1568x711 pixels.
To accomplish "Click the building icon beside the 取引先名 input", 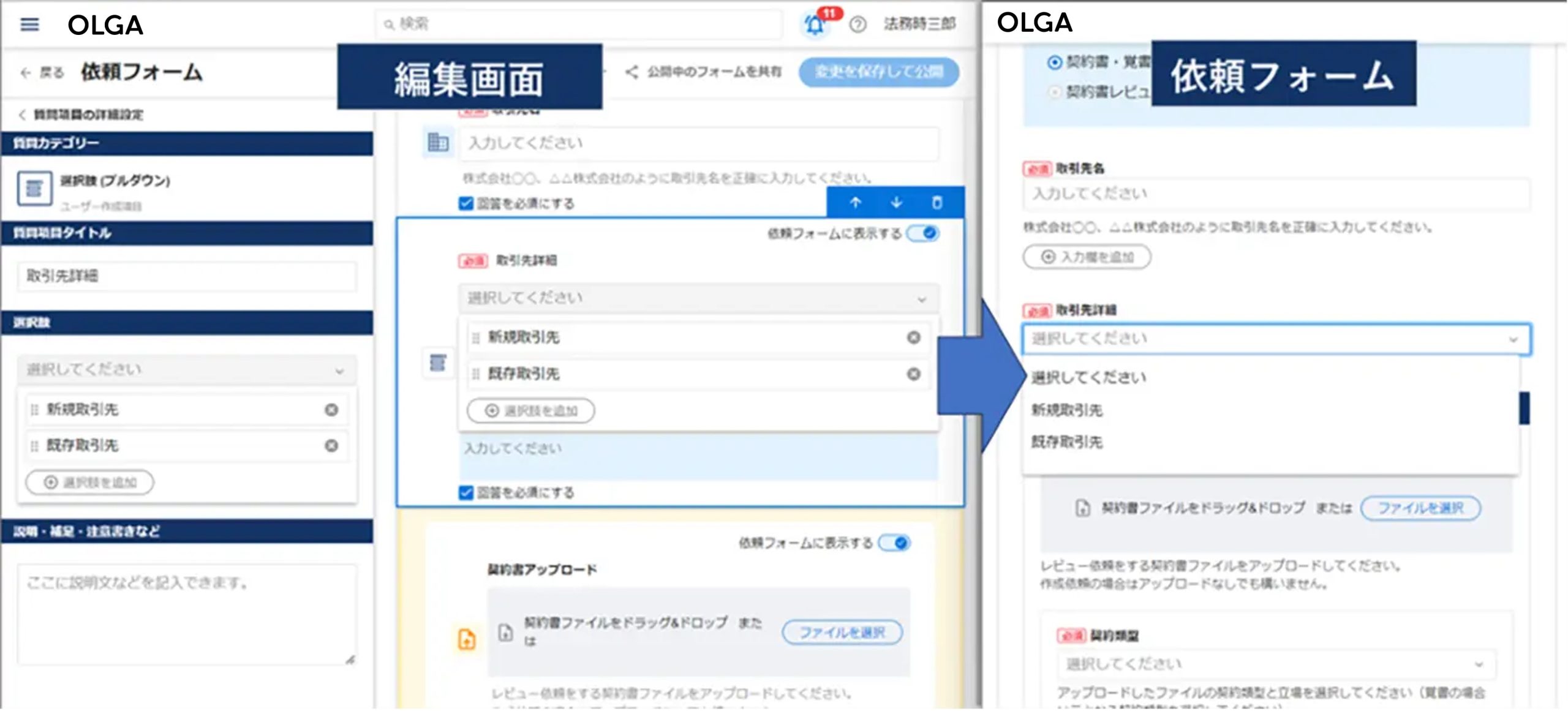I will 437,143.
